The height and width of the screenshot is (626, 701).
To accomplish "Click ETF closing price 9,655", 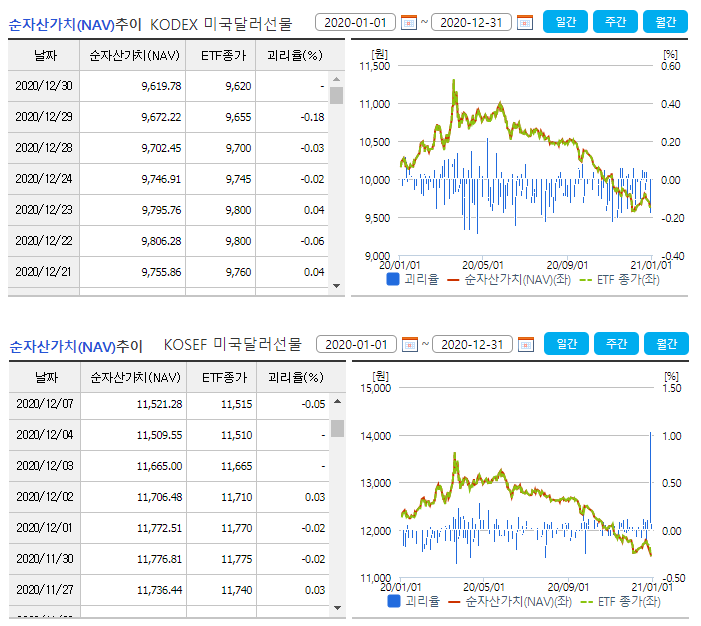I will (238, 117).
